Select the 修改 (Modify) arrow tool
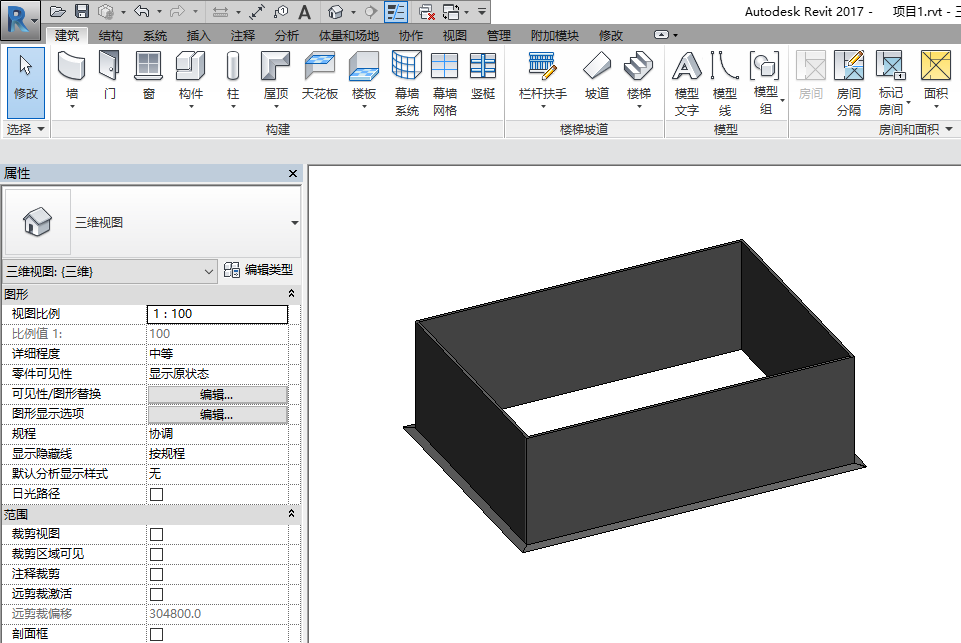Viewport: 961px width, 643px height. click(26, 83)
